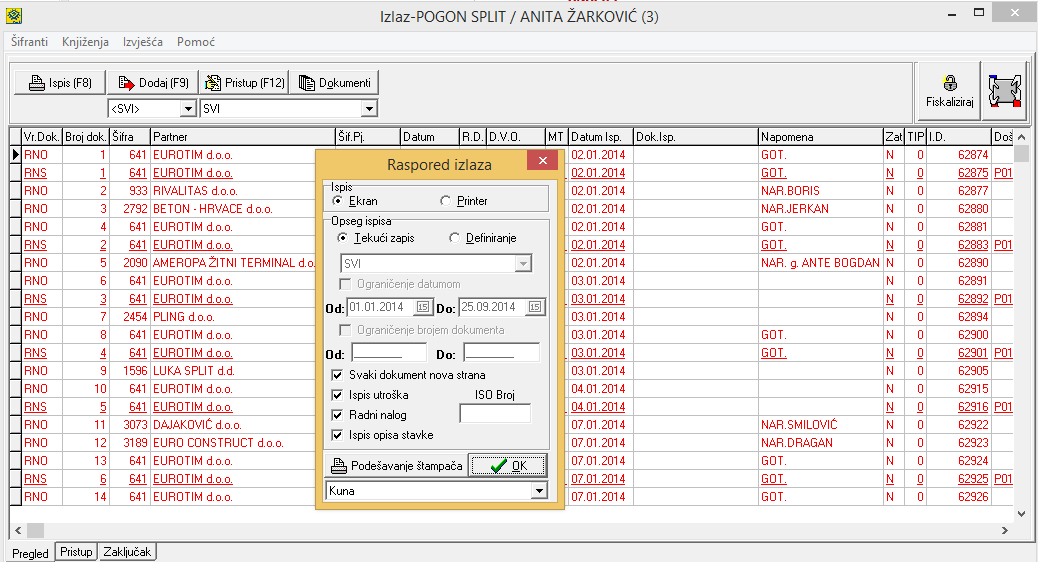Open the Izvješća menu
The height and width of the screenshot is (562, 1038).
[143, 42]
